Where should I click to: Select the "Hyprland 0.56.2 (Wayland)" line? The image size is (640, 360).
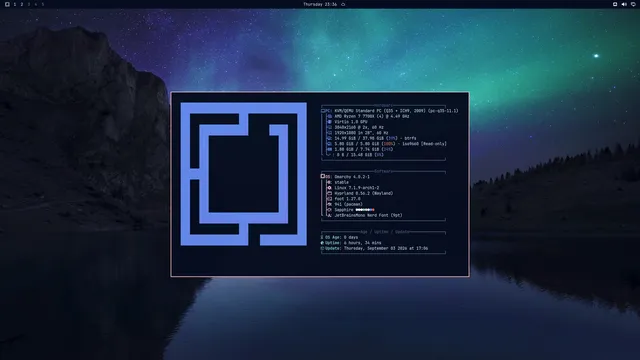[x=364, y=193]
